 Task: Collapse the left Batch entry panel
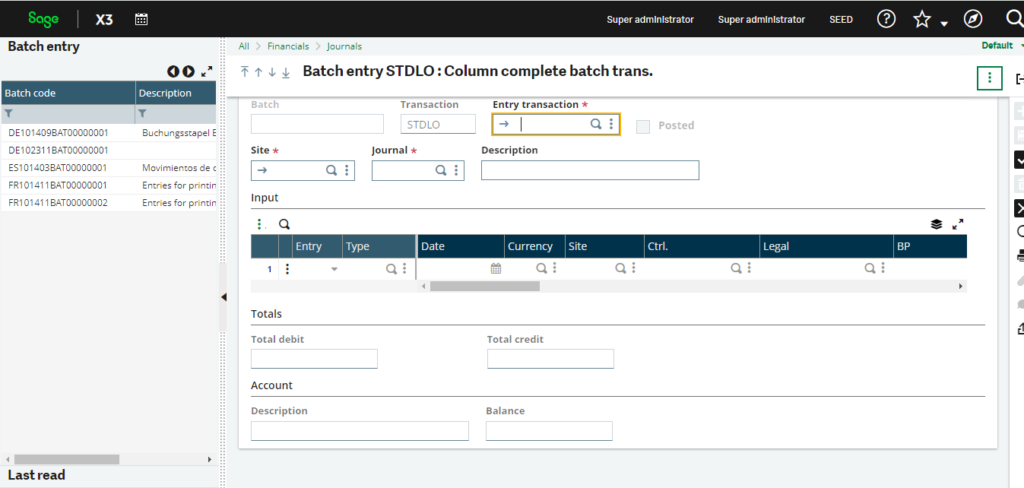[223, 297]
